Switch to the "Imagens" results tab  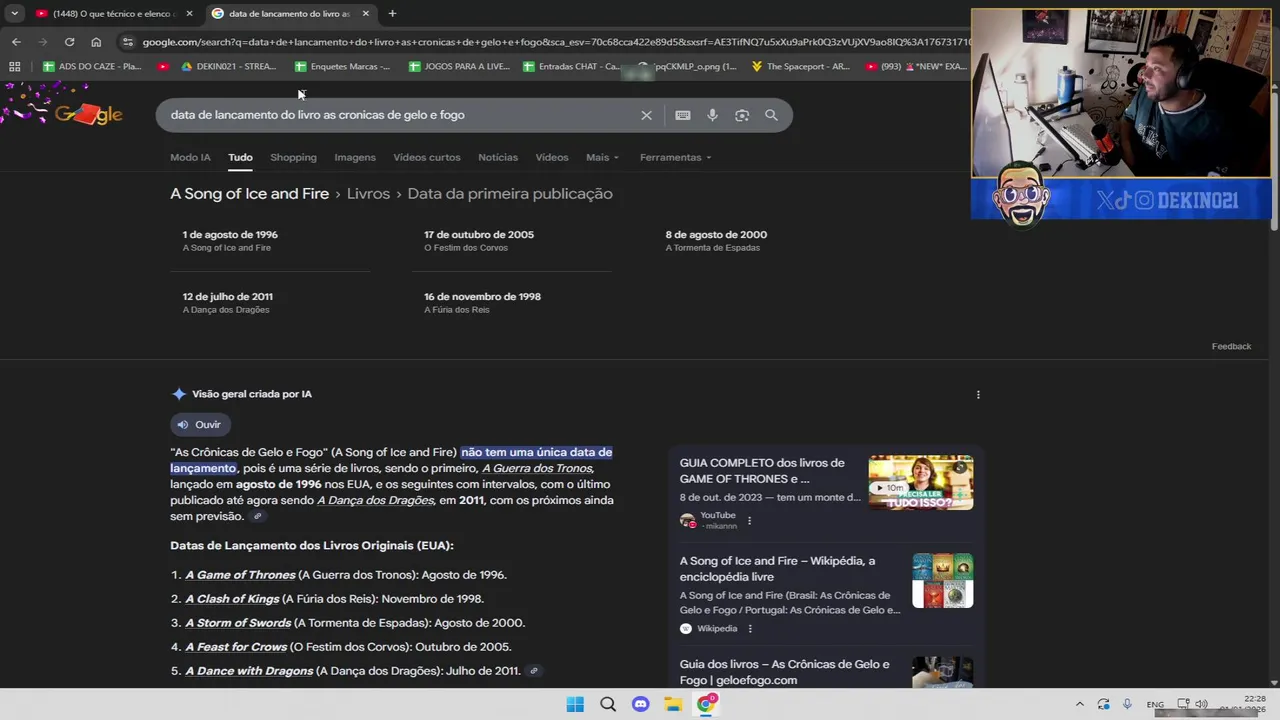(x=355, y=157)
